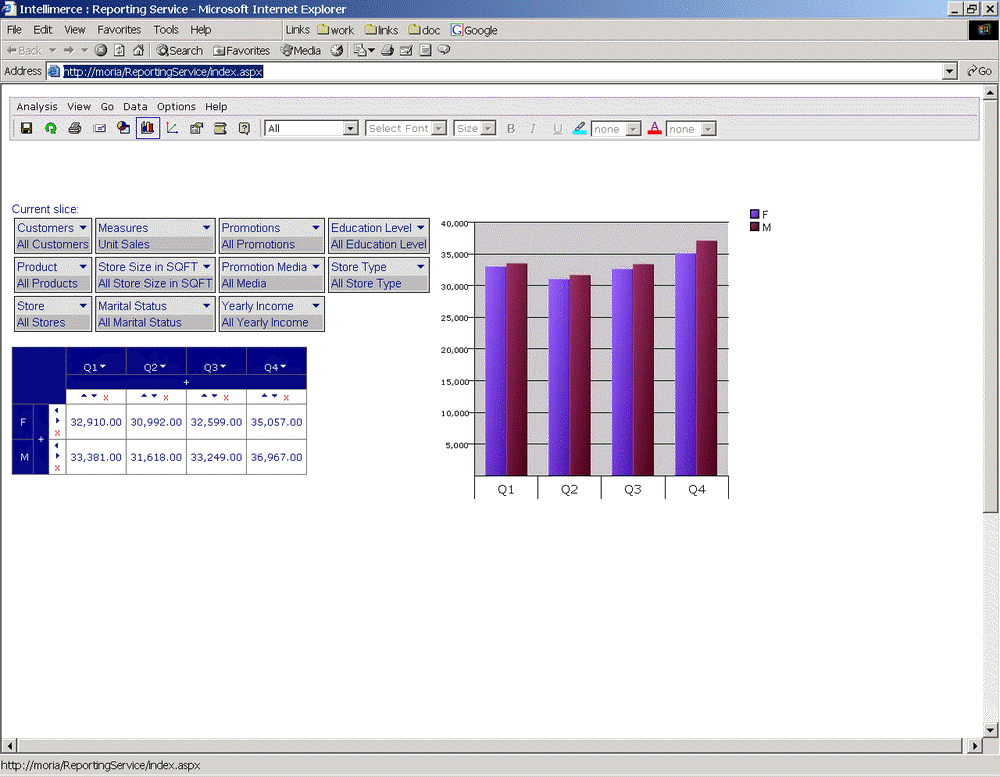The height and width of the screenshot is (777, 1000).
Task: Click the line graph icon in the reporting toolbar
Action: pos(172,128)
